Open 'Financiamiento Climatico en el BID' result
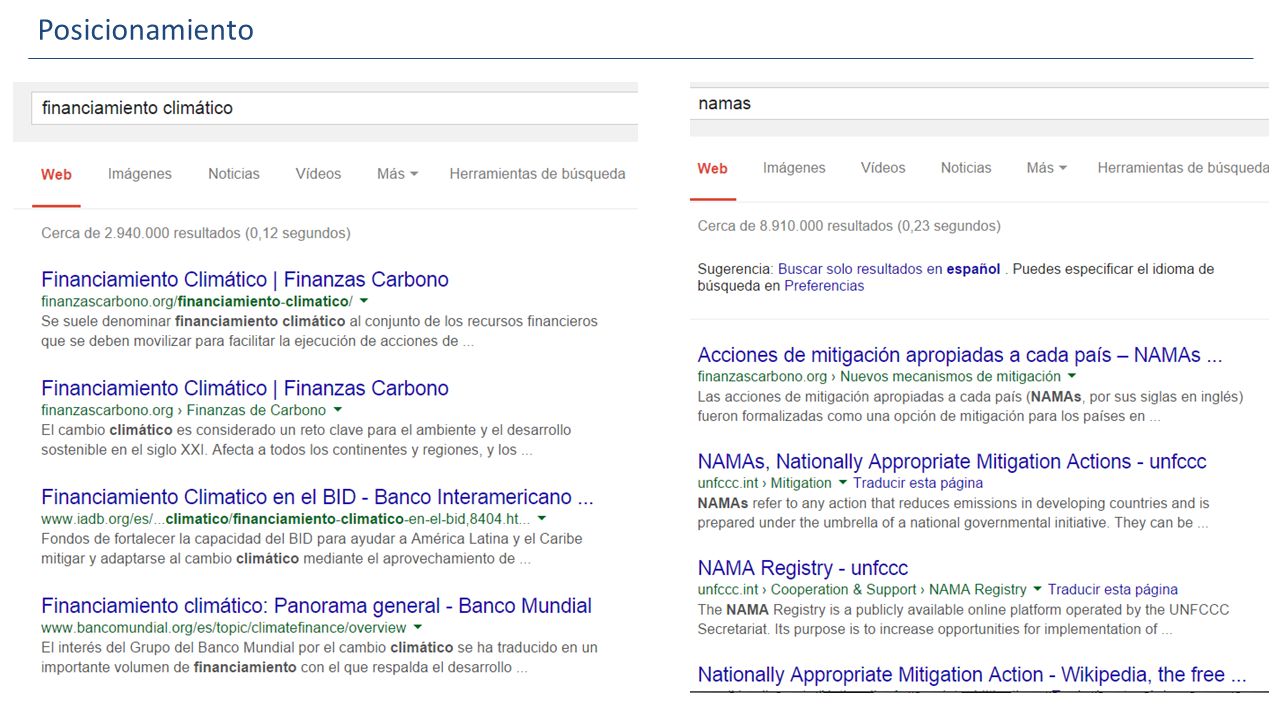This screenshot has height=720, width=1280. tap(318, 497)
